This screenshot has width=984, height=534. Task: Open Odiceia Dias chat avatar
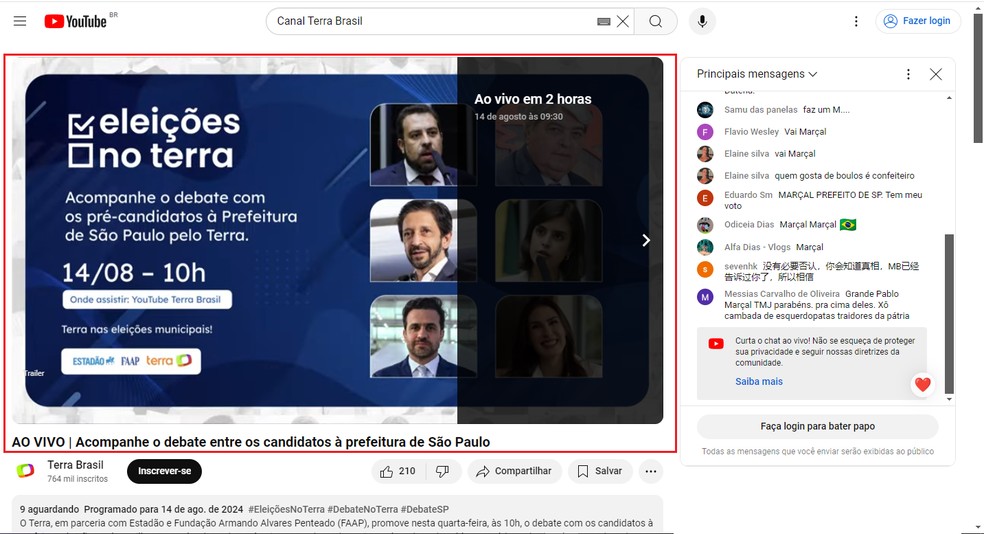point(705,225)
